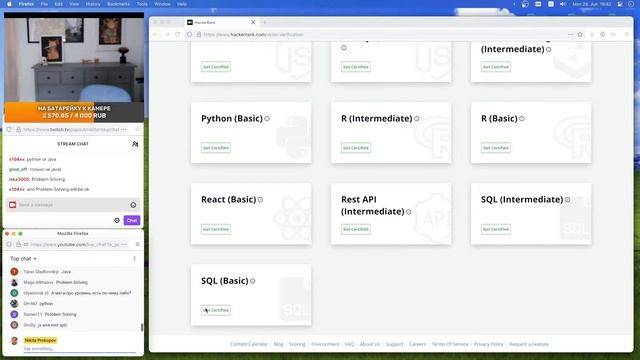Open the History menu
The width and height of the screenshot is (640, 360).
pos(93,4)
